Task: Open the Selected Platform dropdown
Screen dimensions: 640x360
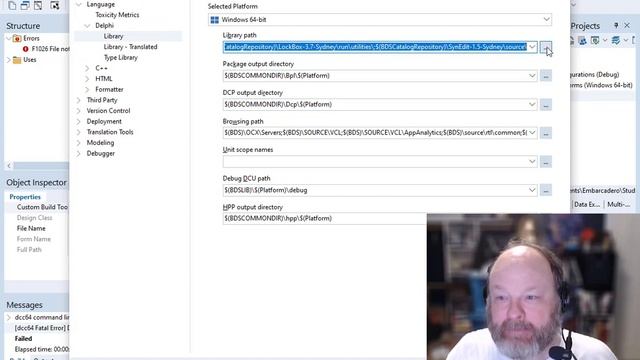Action: click(546, 20)
